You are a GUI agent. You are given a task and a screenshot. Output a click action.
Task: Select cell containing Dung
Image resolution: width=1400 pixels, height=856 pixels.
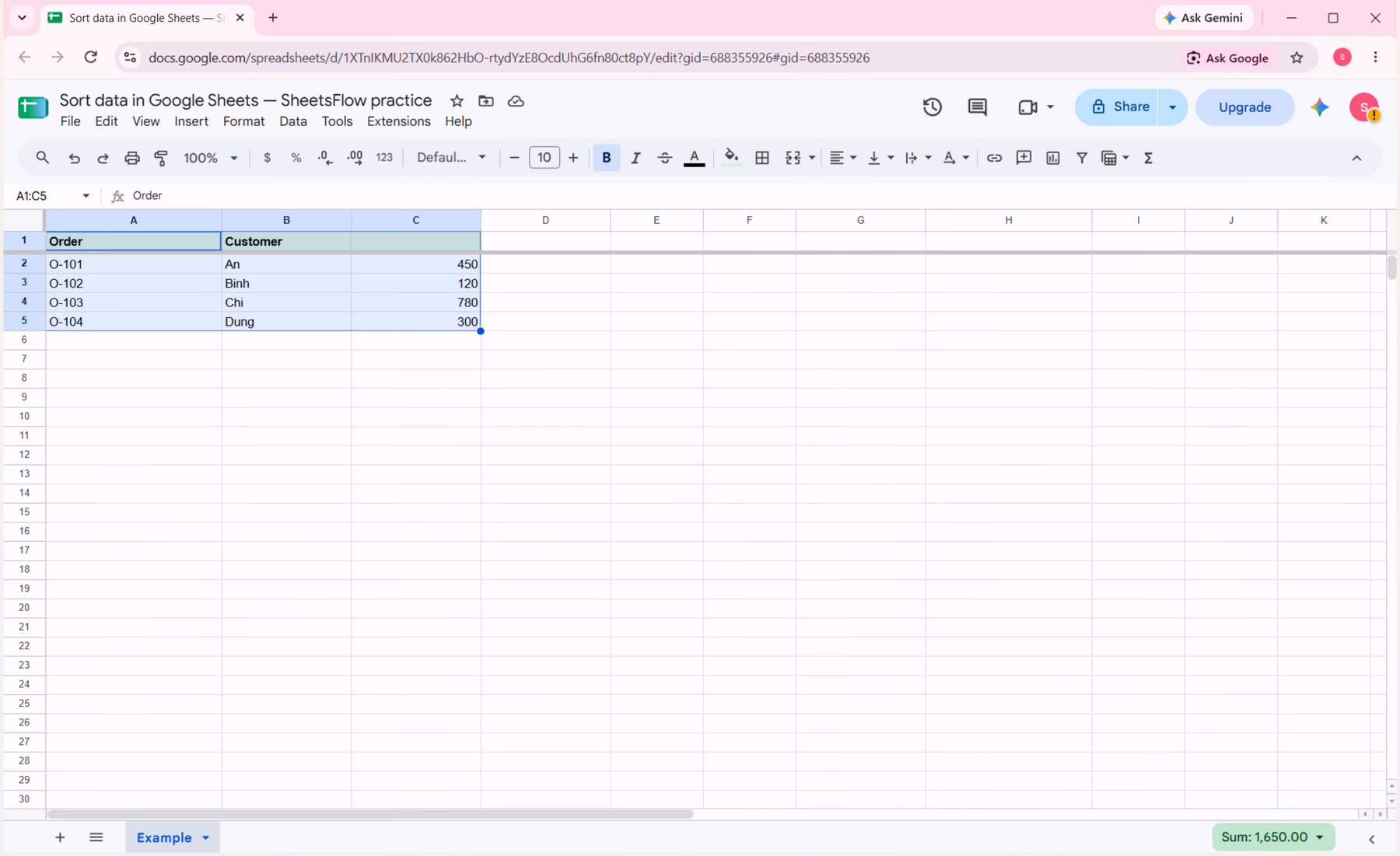[286, 322]
